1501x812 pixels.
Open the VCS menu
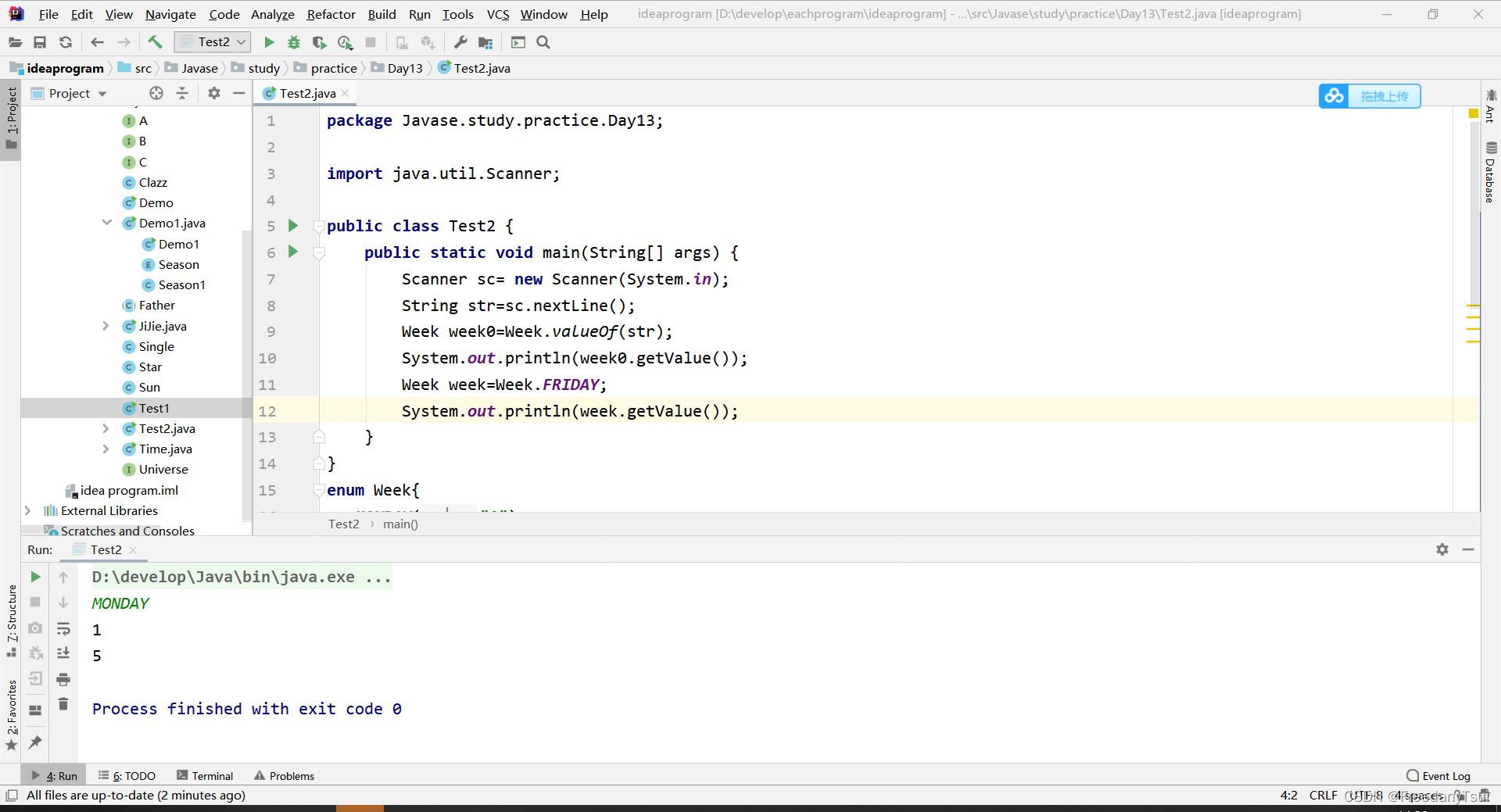coord(498,14)
